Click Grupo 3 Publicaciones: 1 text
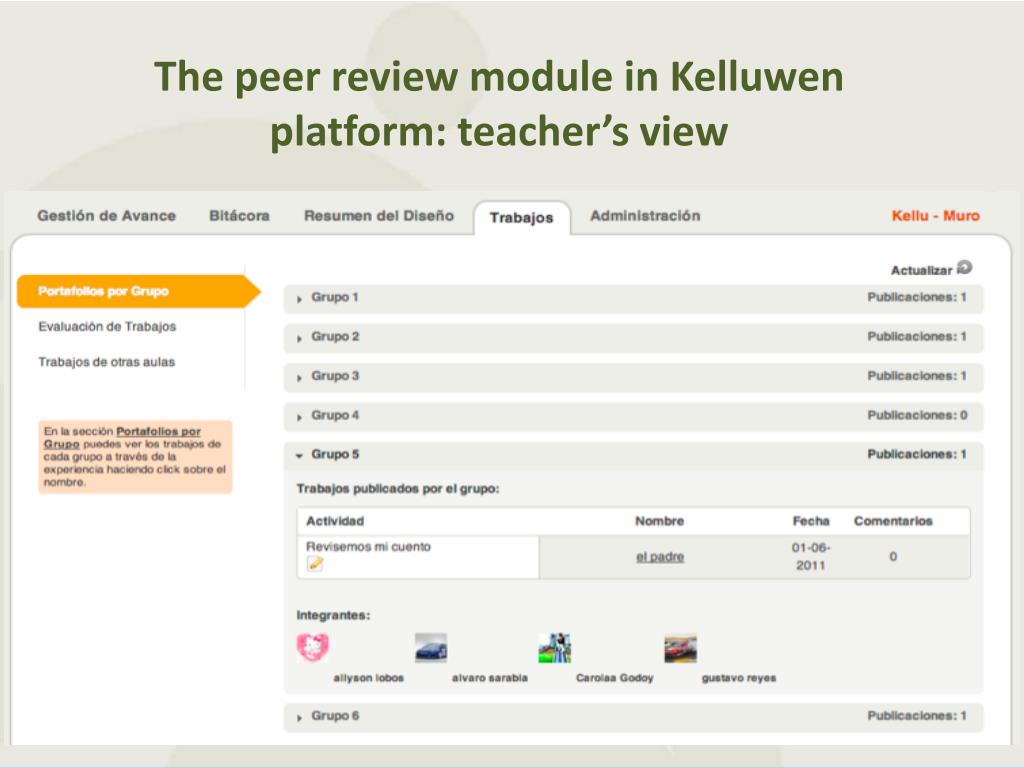This screenshot has height=768, width=1024. coord(917,376)
